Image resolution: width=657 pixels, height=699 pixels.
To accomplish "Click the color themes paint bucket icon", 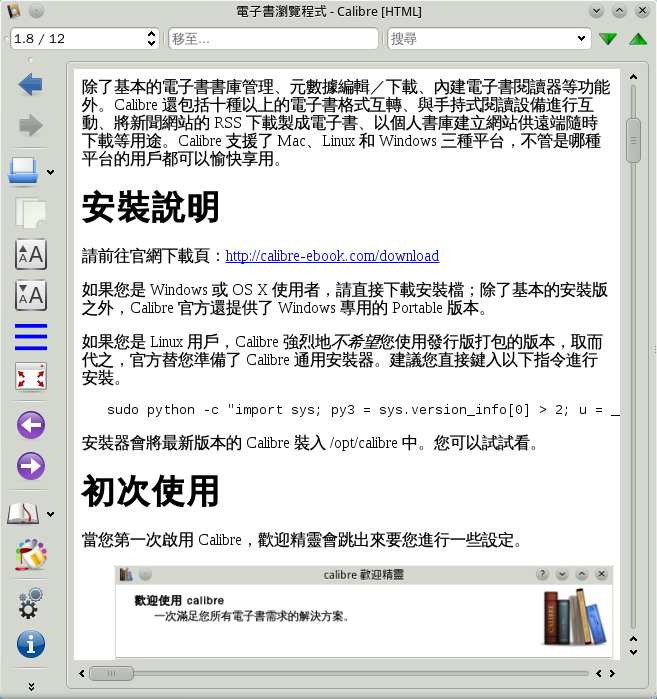I will point(31,555).
